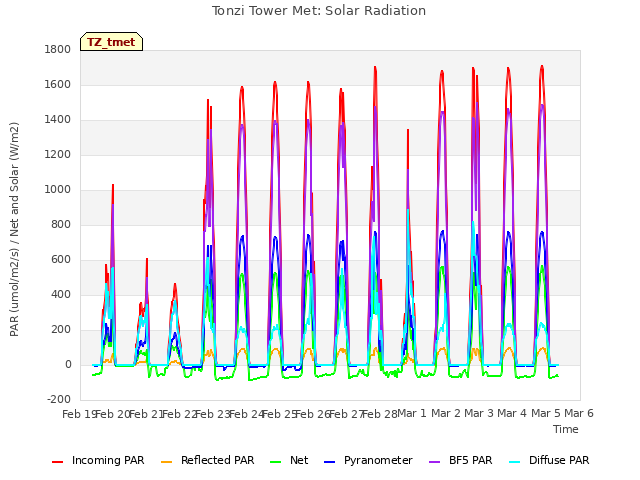Click the Feb 22 low Incoming PAR peak

(x=175, y=284)
